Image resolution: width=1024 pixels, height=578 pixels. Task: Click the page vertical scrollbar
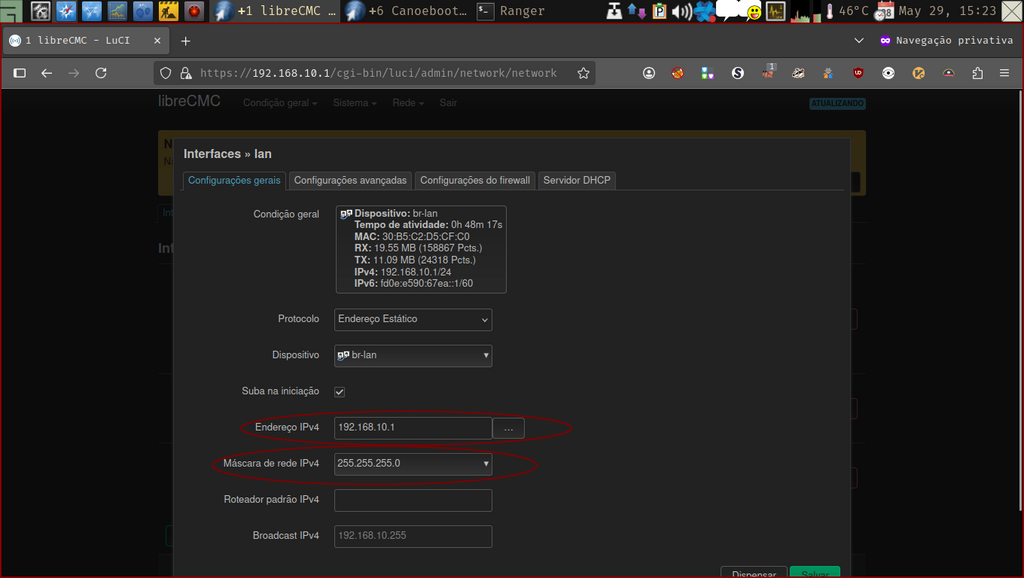(1020, 300)
